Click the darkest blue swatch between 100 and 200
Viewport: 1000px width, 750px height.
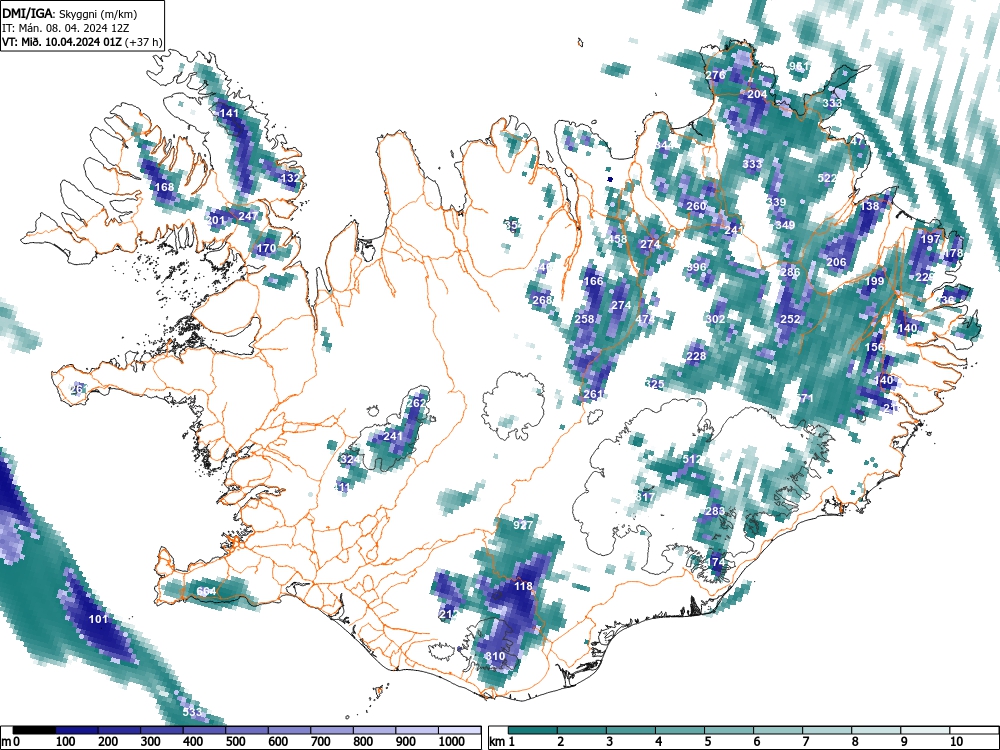tap(77, 730)
